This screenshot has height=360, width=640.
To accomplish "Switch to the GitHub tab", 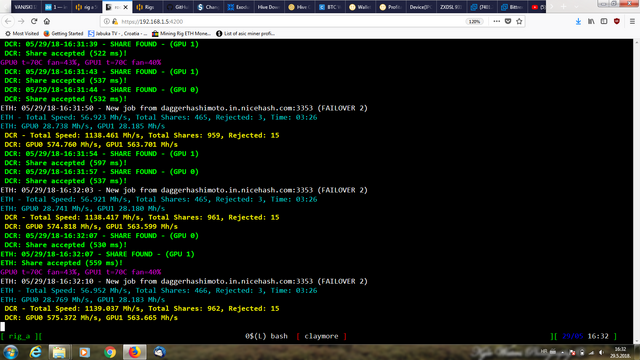I will coord(178,7).
